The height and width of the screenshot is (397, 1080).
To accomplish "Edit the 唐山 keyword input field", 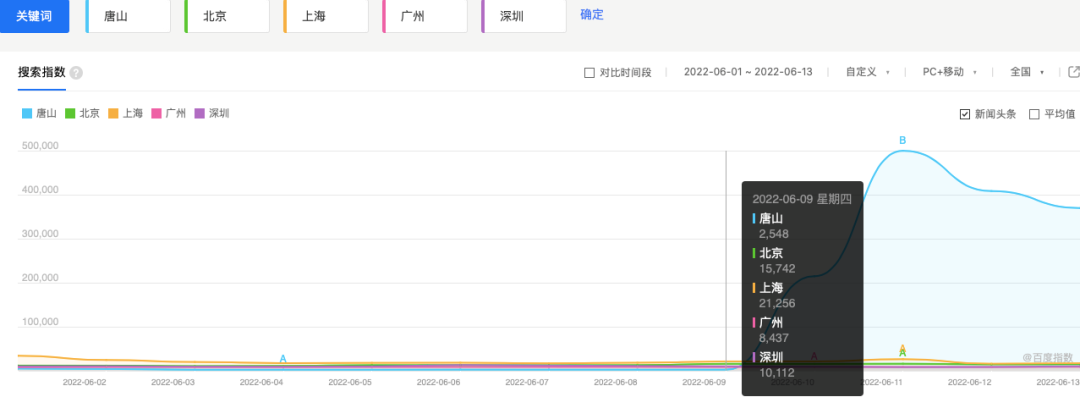I will click(128, 16).
